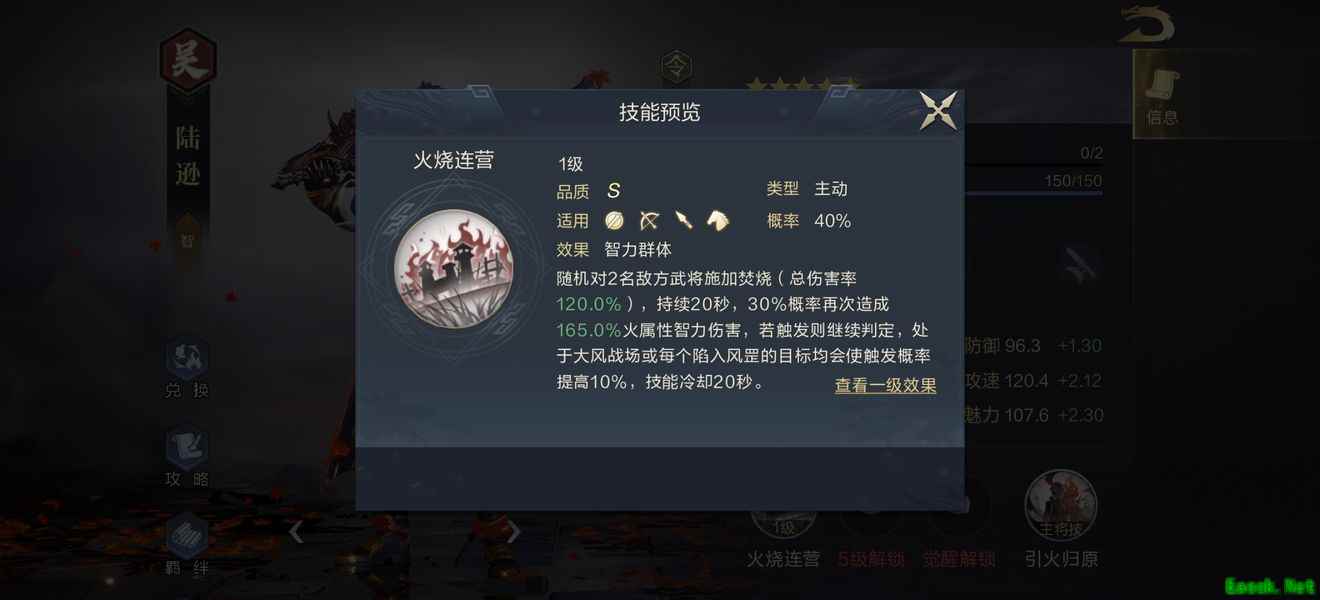Image resolution: width=1320 pixels, height=600 pixels.
Task: Open the 信息 info scroll tab
Action: pos(1162,94)
